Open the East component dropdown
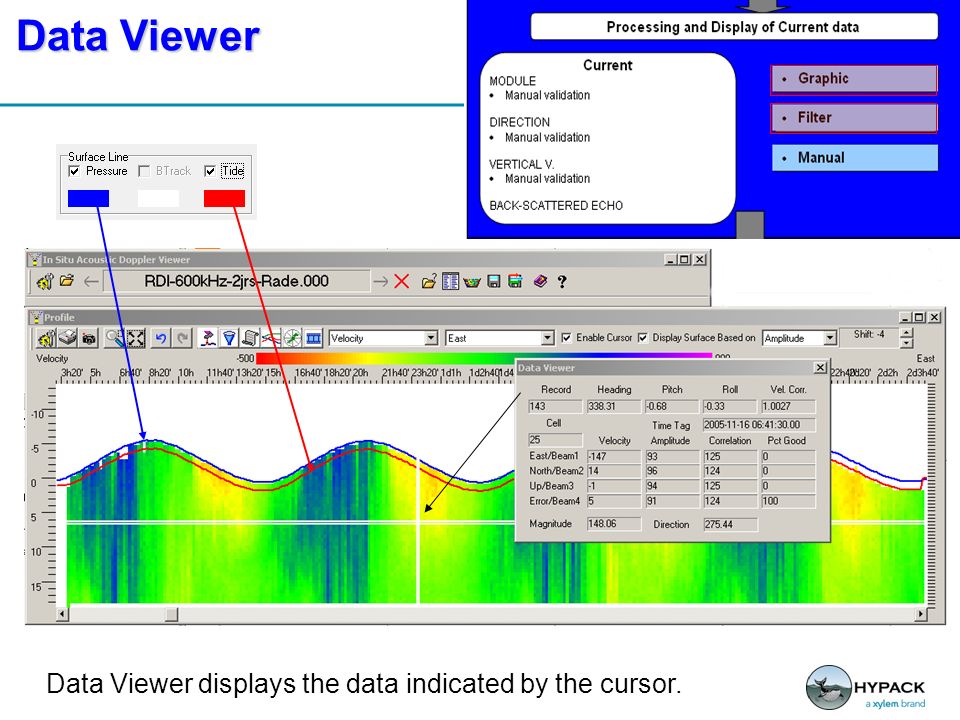Image resolution: width=960 pixels, height=720 pixels. click(547, 338)
